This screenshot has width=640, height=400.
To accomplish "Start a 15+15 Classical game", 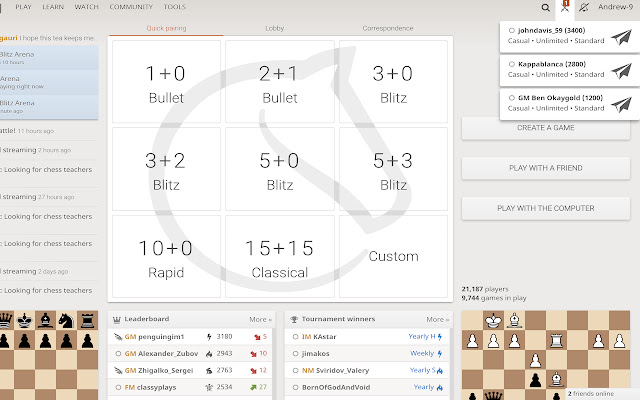I will [280, 256].
